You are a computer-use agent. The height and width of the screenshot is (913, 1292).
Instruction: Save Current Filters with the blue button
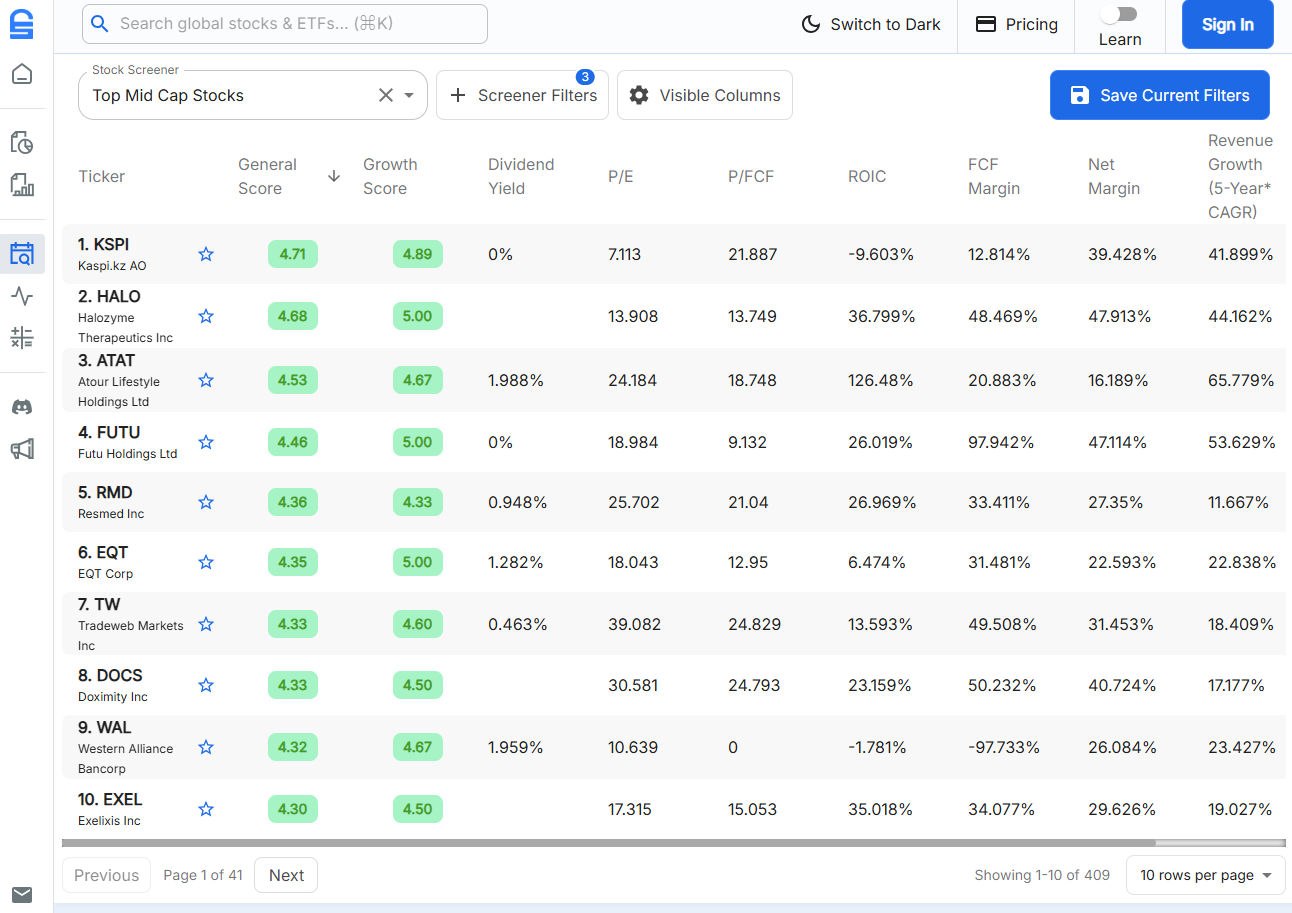coord(1159,95)
